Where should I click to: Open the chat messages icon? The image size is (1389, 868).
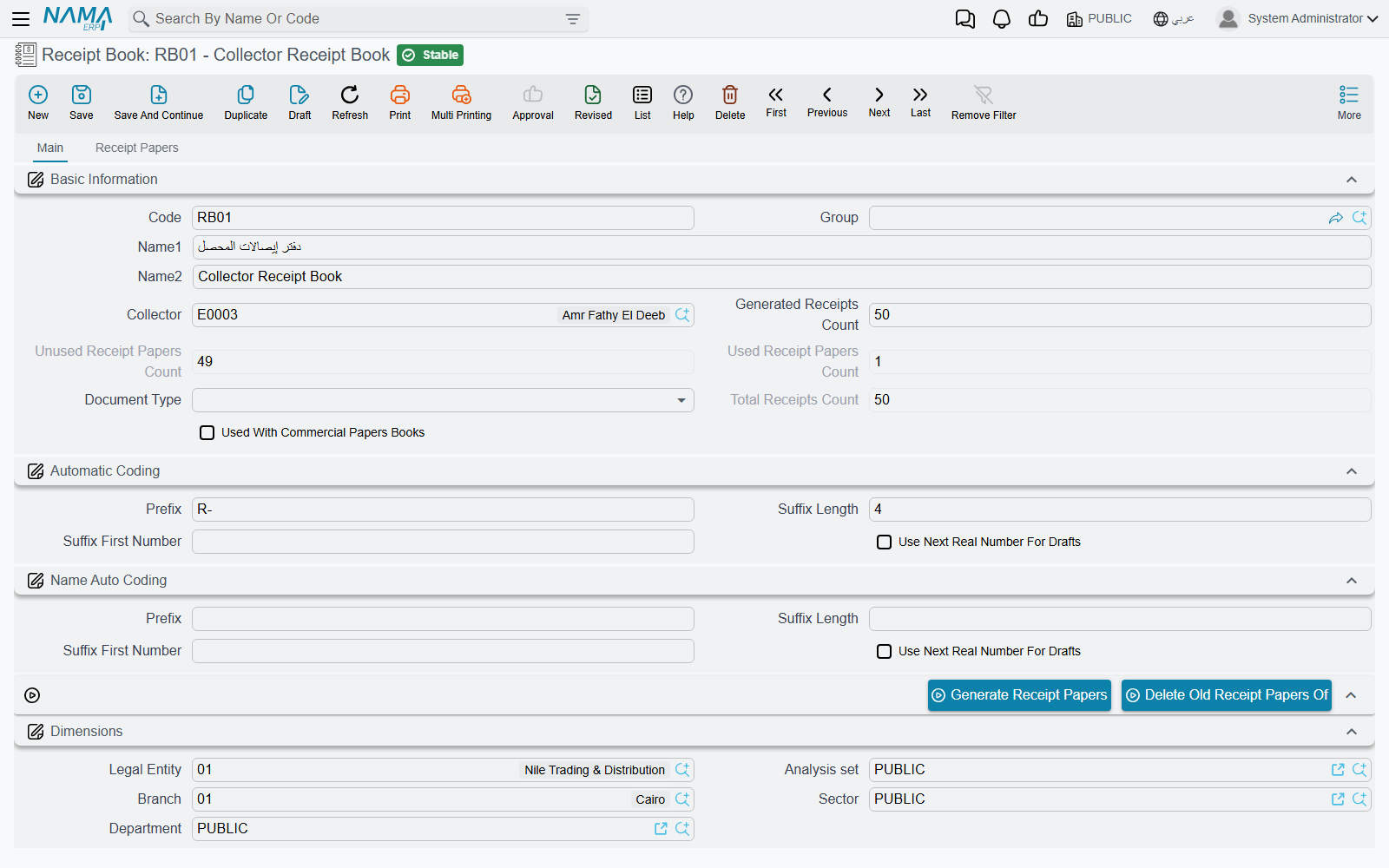point(965,19)
